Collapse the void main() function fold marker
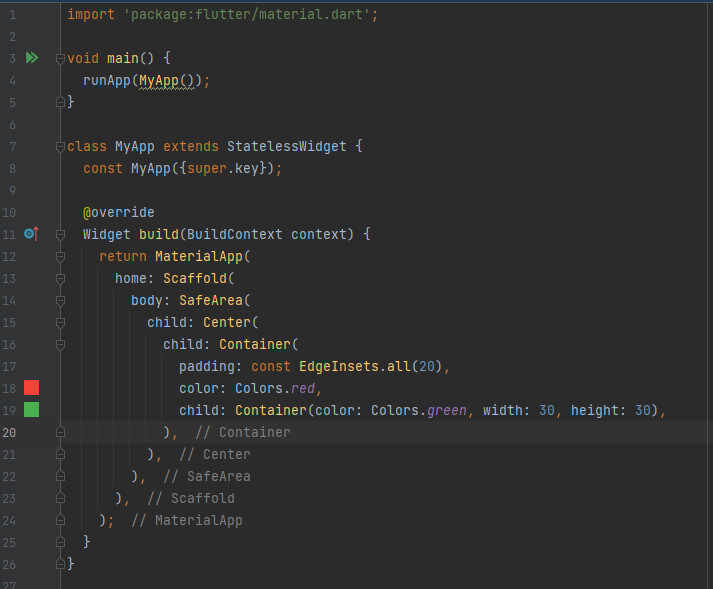Viewport: 713px width, 589px height. [x=60, y=59]
